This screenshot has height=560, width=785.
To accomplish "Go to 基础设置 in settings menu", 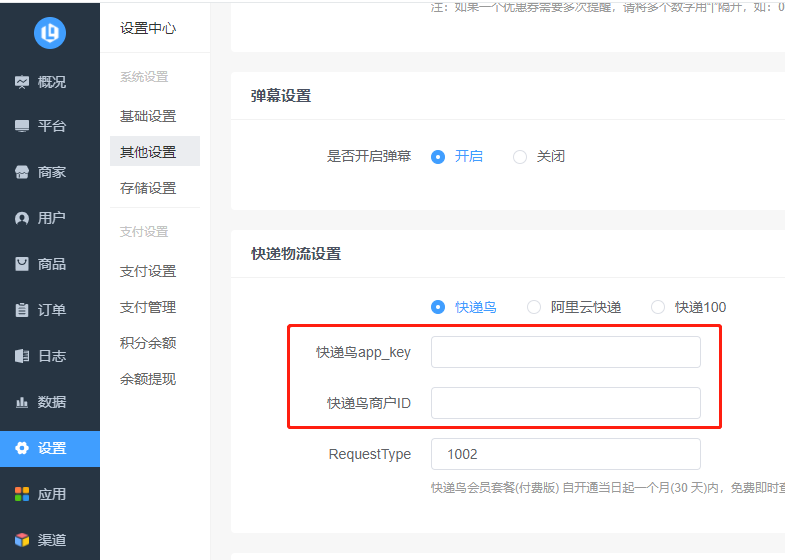I will [148, 116].
